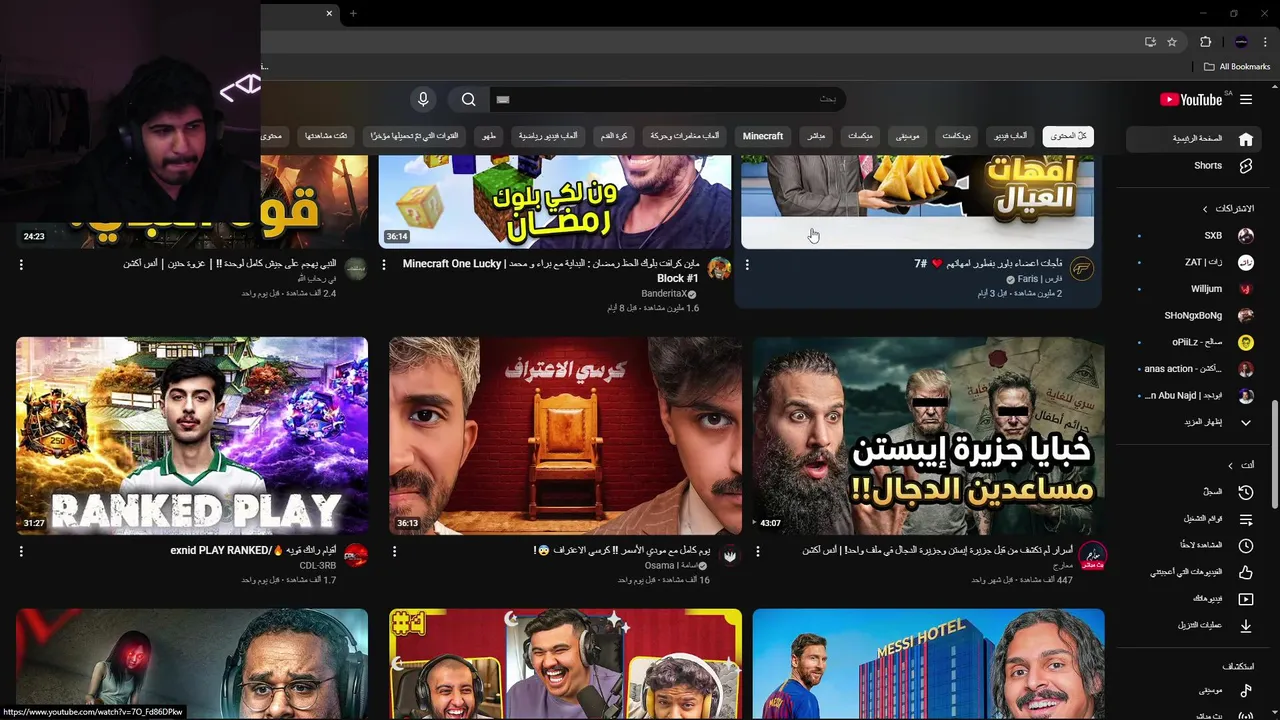Expand the 'أنت' You section chevron
The image size is (1280, 720).
point(1230,465)
